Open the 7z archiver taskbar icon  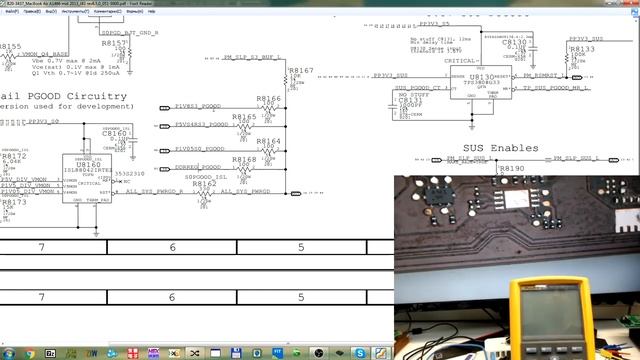pos(50,353)
